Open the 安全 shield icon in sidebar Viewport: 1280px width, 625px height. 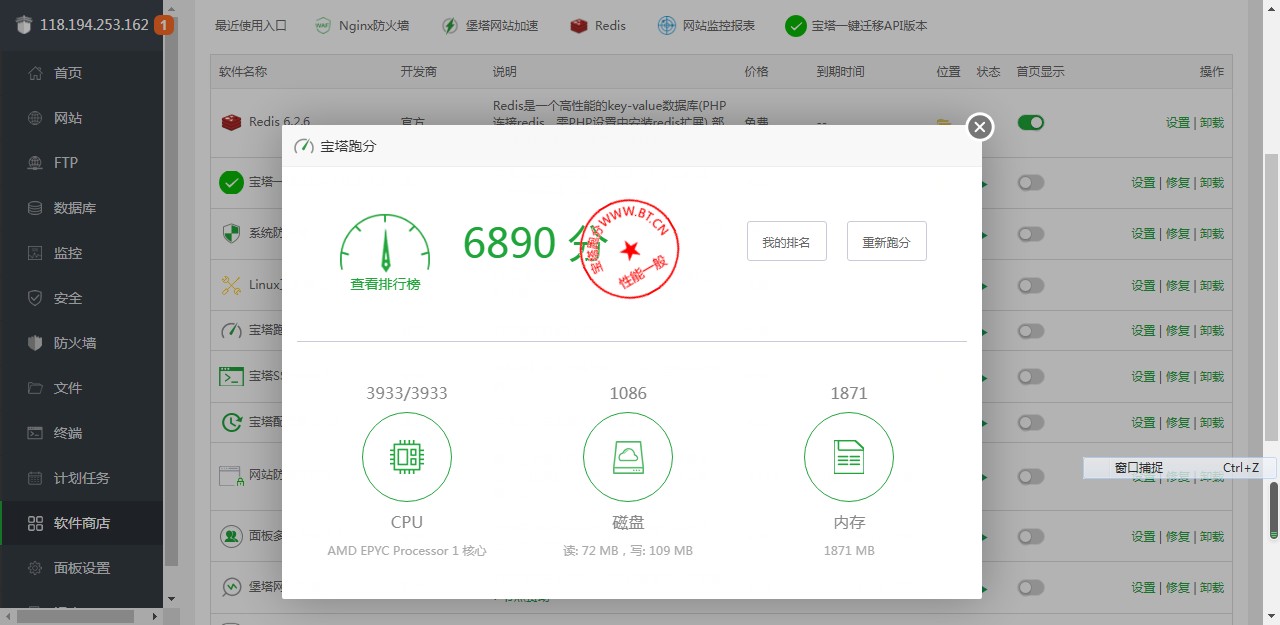[x=36, y=298]
